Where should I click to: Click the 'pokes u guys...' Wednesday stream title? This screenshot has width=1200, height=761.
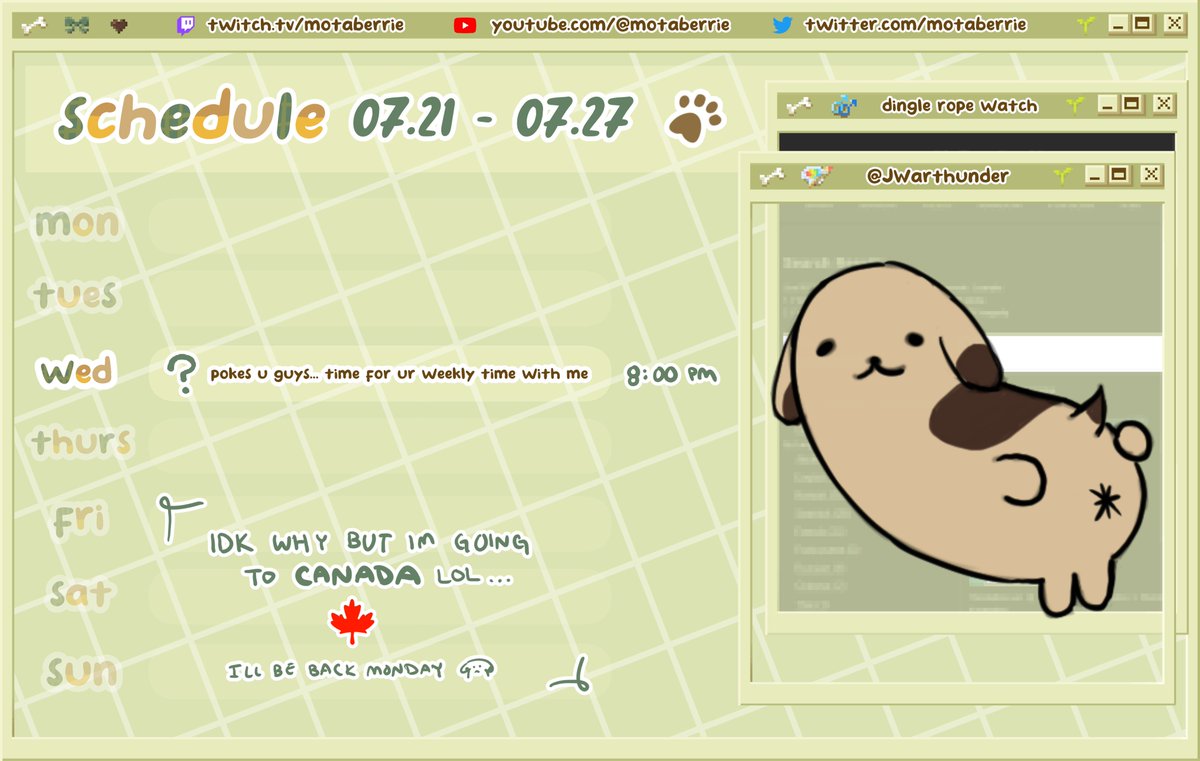coord(399,374)
